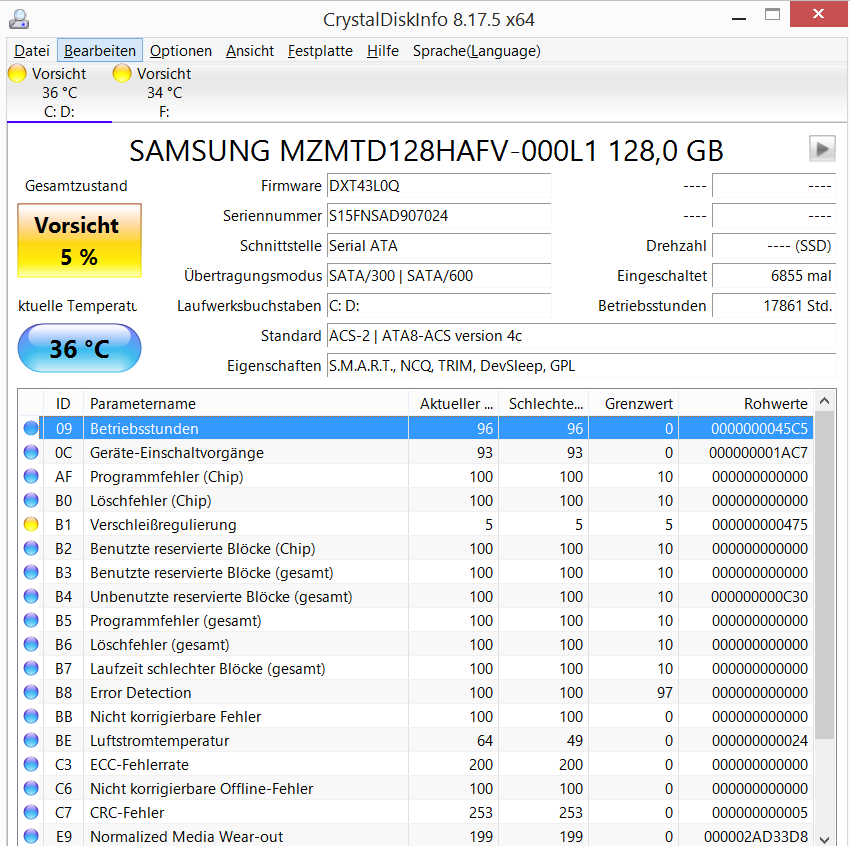This screenshot has width=850, height=846.
Task: Click the Aktueller column header
Action: coord(453,403)
